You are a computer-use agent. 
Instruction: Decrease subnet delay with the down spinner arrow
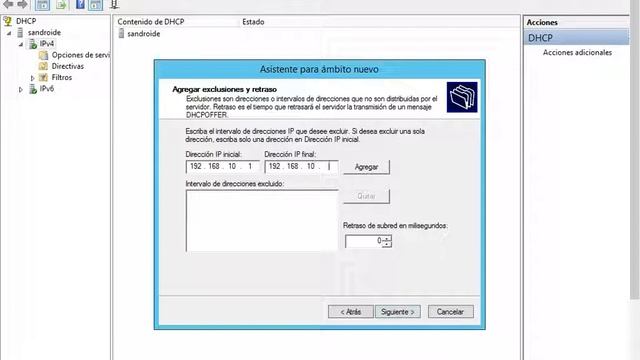tap(387, 244)
